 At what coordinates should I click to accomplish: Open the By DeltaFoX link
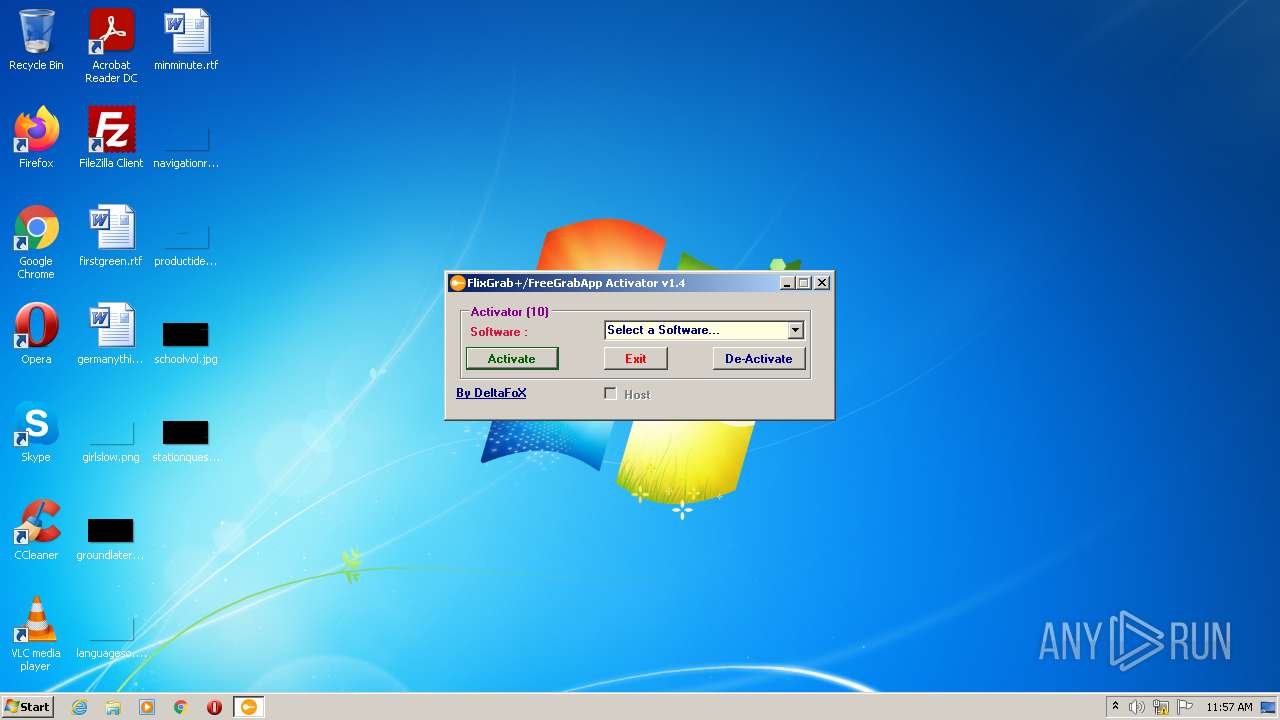491,393
